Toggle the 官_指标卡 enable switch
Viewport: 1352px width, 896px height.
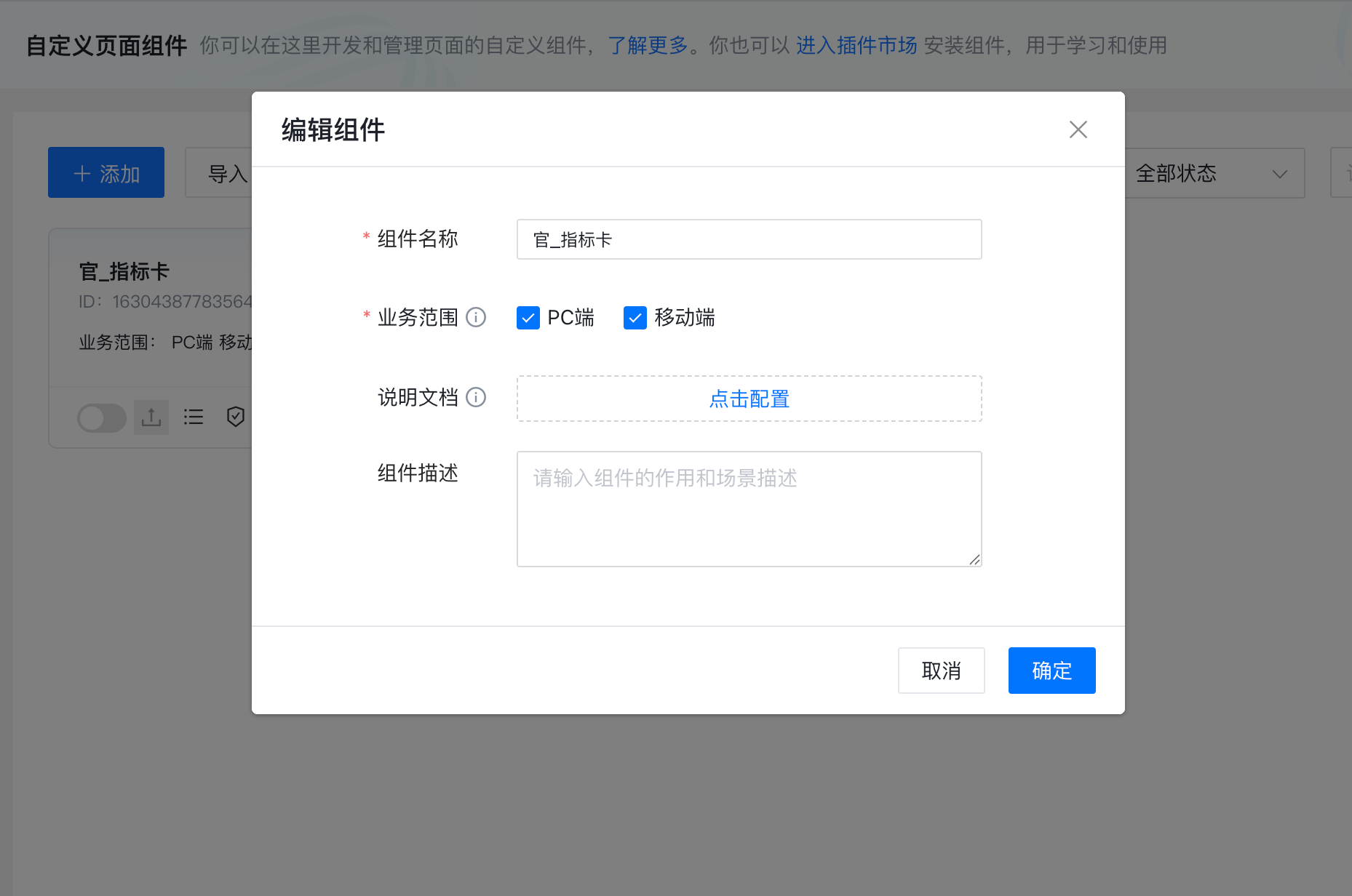[x=102, y=418]
